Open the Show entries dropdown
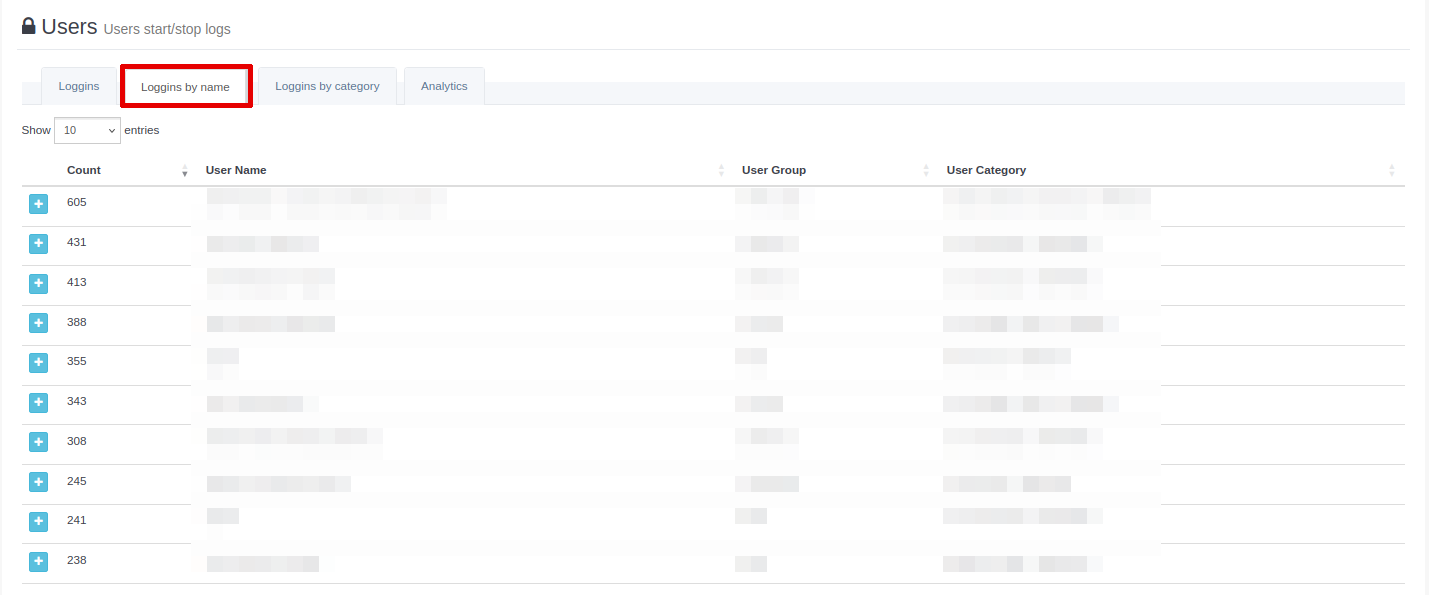Image resolution: width=1429 pixels, height=595 pixels. tap(87, 130)
